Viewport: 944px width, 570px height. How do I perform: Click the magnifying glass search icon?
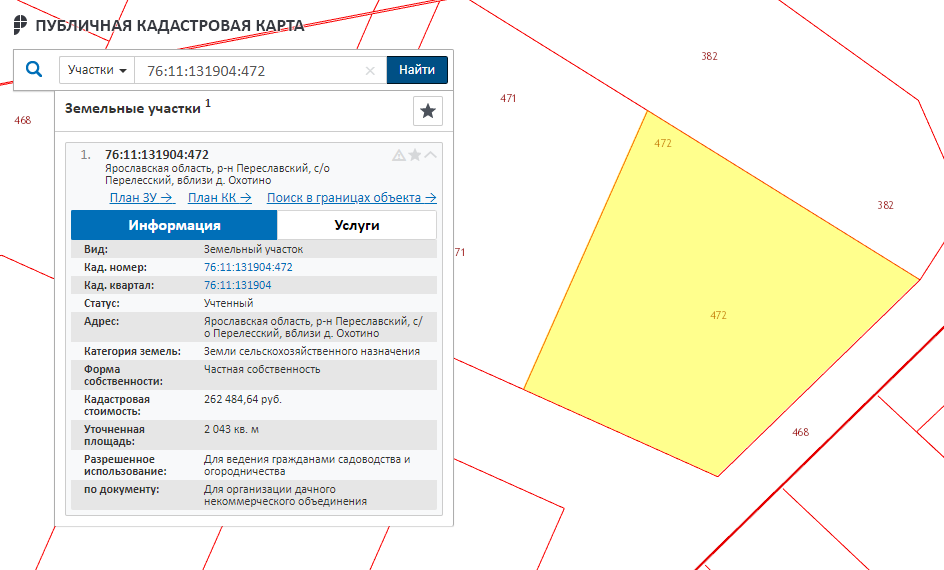pyautogui.click(x=34, y=70)
